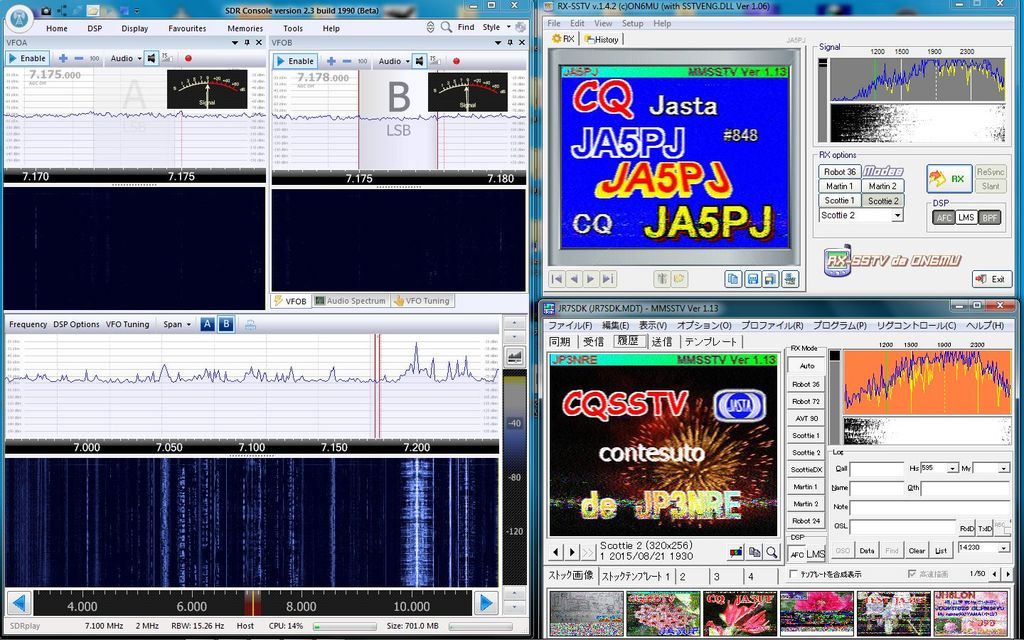Viewport: 1024px width, 640px height.
Task: Click the camera screenshot icon in SDR Console title bar
Action: [x=46, y=10]
